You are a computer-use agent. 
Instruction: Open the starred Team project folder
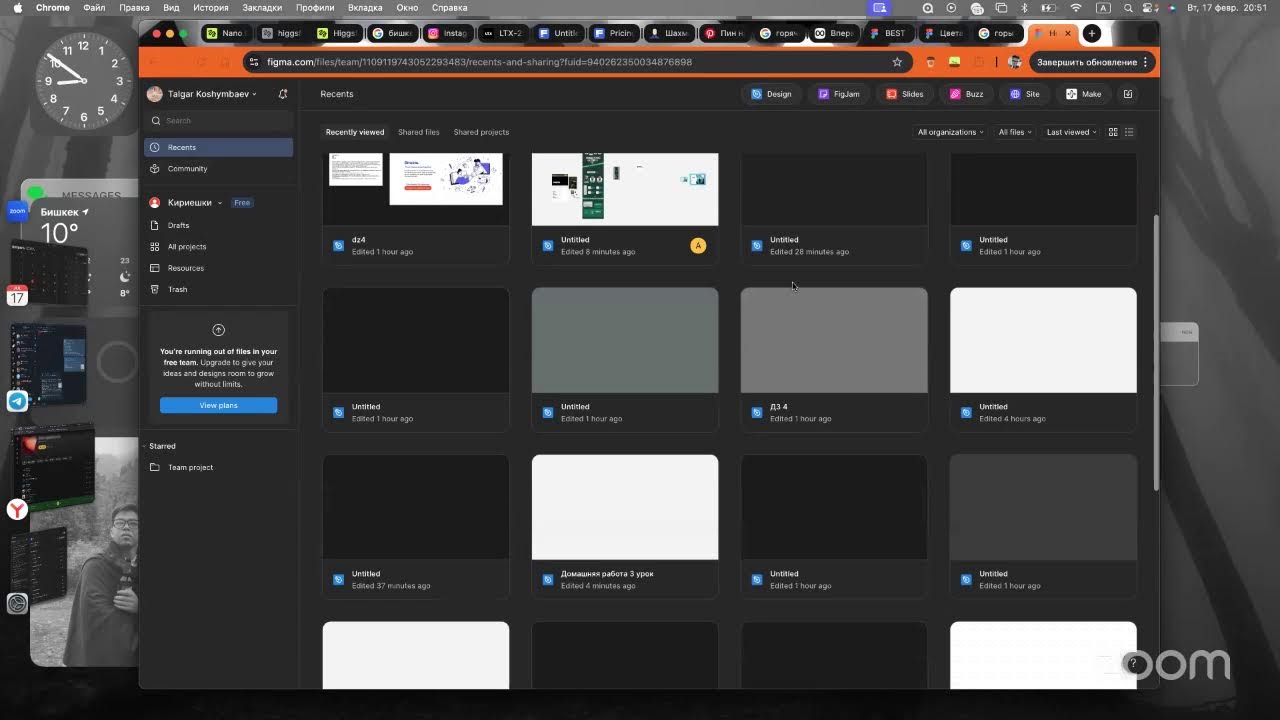pyautogui.click(x=219, y=467)
